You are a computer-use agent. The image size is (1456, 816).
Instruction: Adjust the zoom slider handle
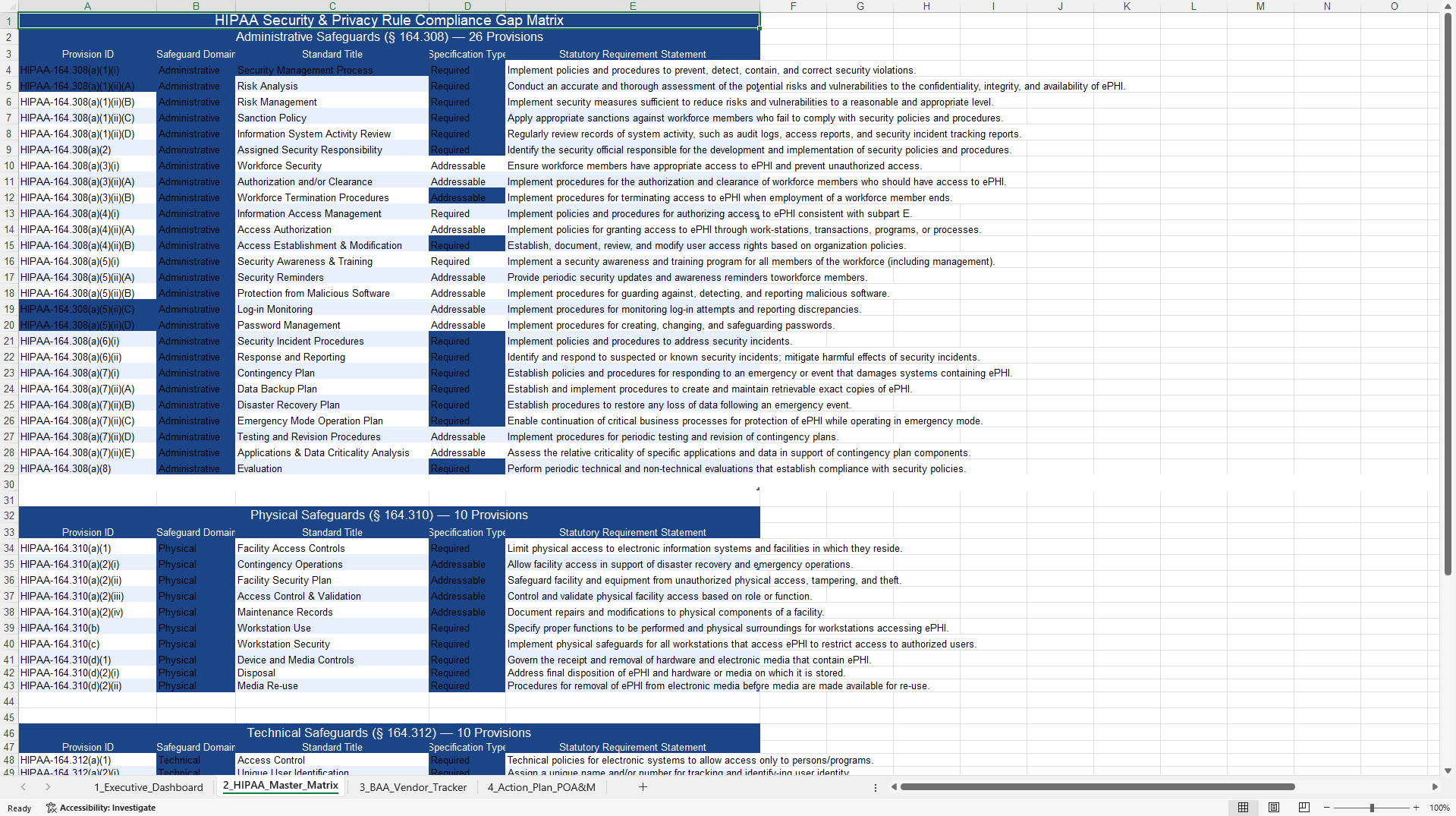point(1372,808)
